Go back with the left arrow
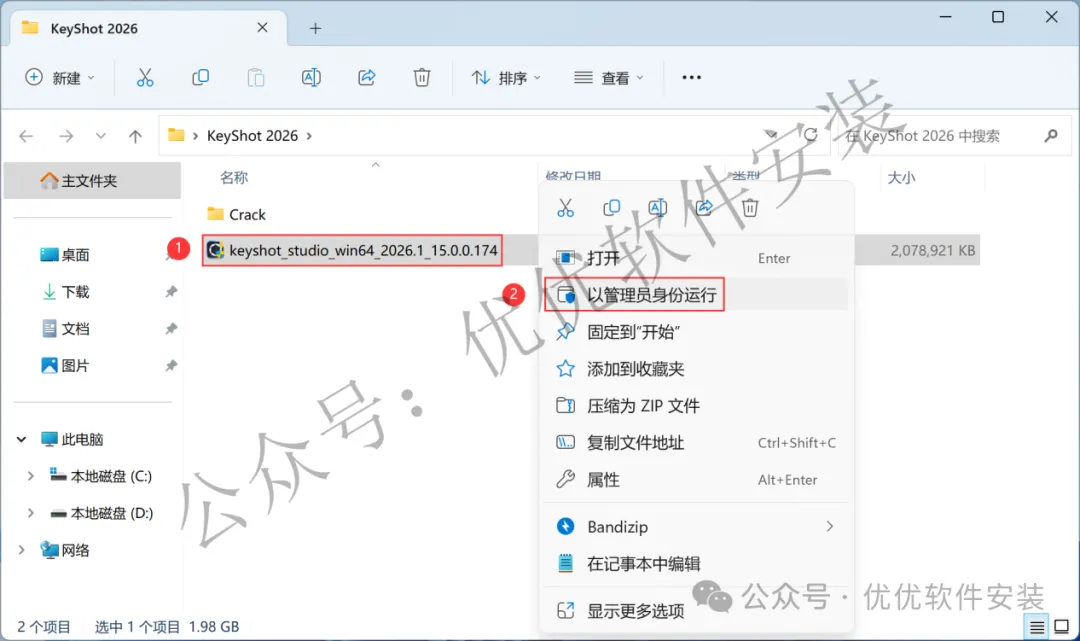Screen dimensions: 1080x641 [x=26, y=136]
